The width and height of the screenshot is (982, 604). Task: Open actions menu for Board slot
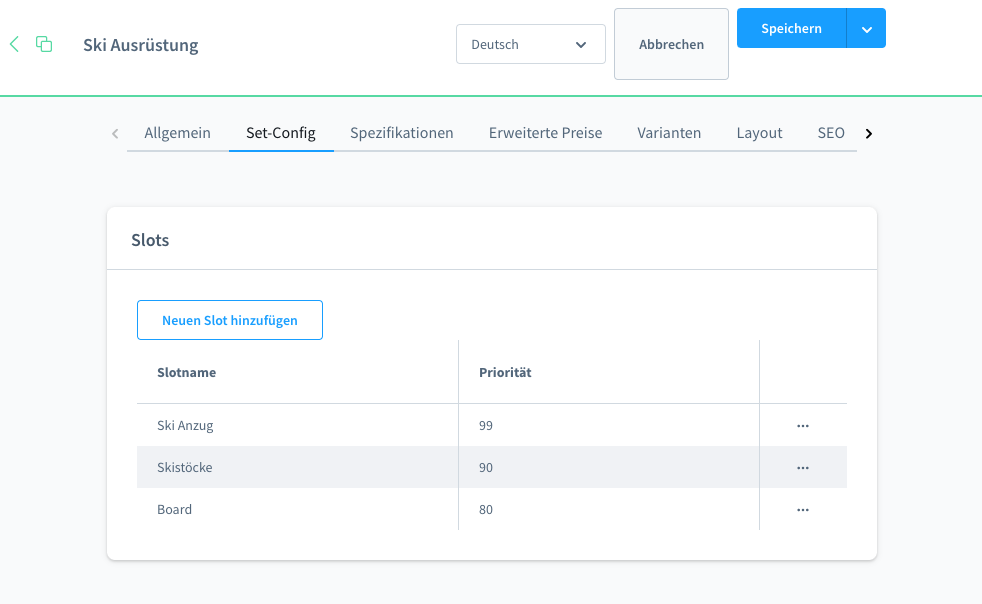(803, 509)
